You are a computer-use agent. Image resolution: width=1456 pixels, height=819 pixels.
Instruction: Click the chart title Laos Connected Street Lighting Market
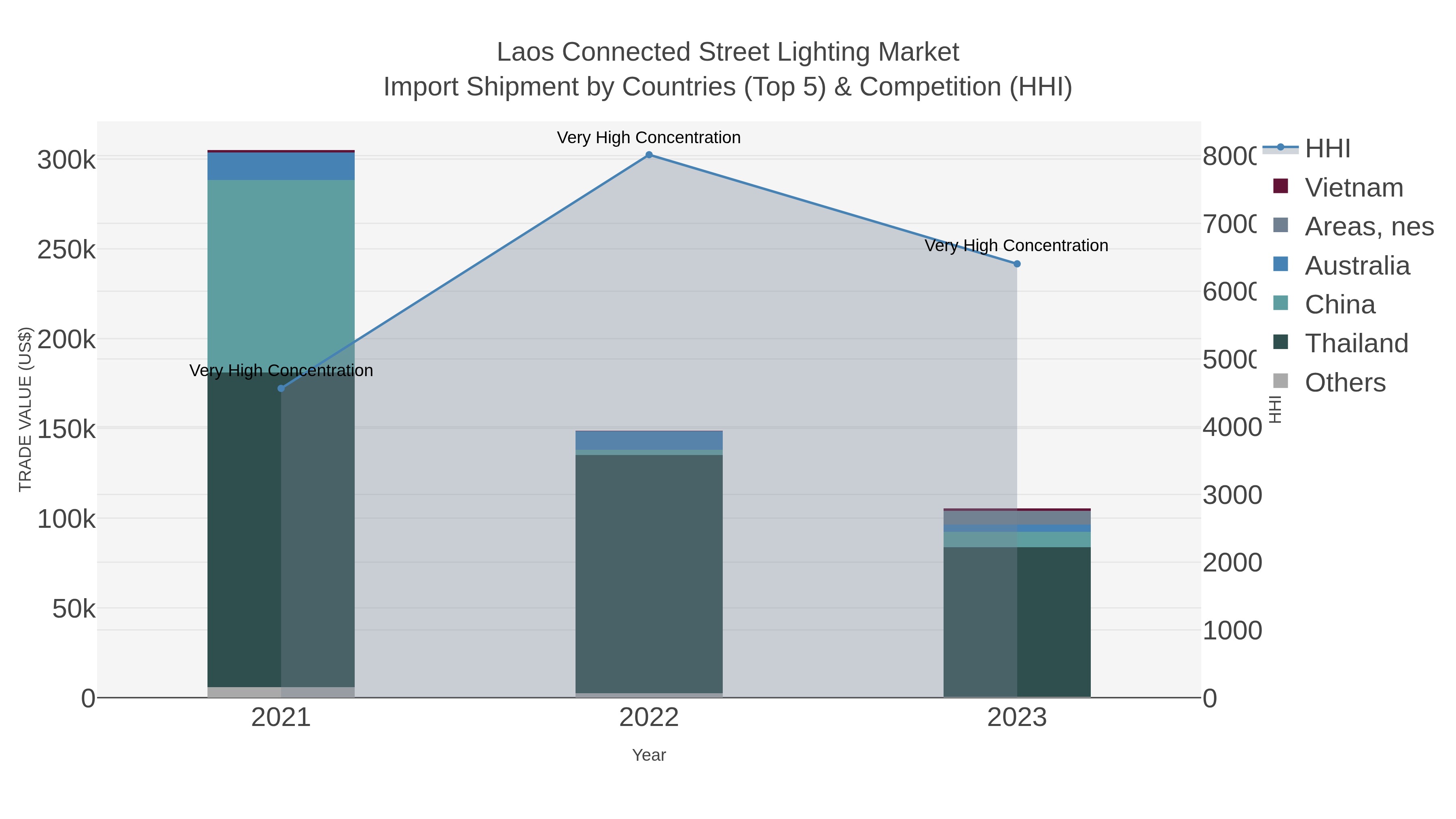click(x=728, y=52)
